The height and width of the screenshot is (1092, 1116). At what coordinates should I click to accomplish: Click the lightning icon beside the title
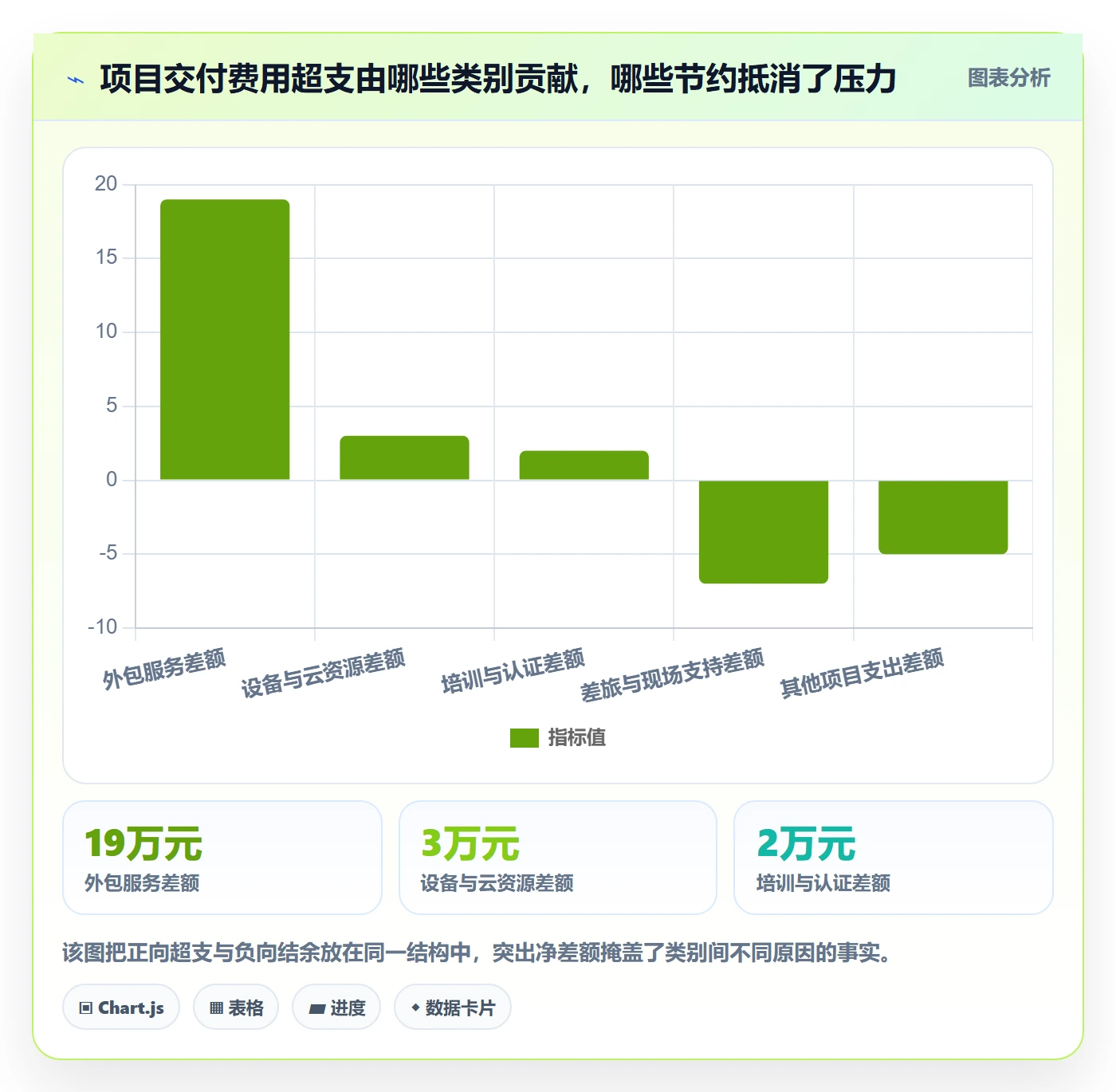click(76, 80)
